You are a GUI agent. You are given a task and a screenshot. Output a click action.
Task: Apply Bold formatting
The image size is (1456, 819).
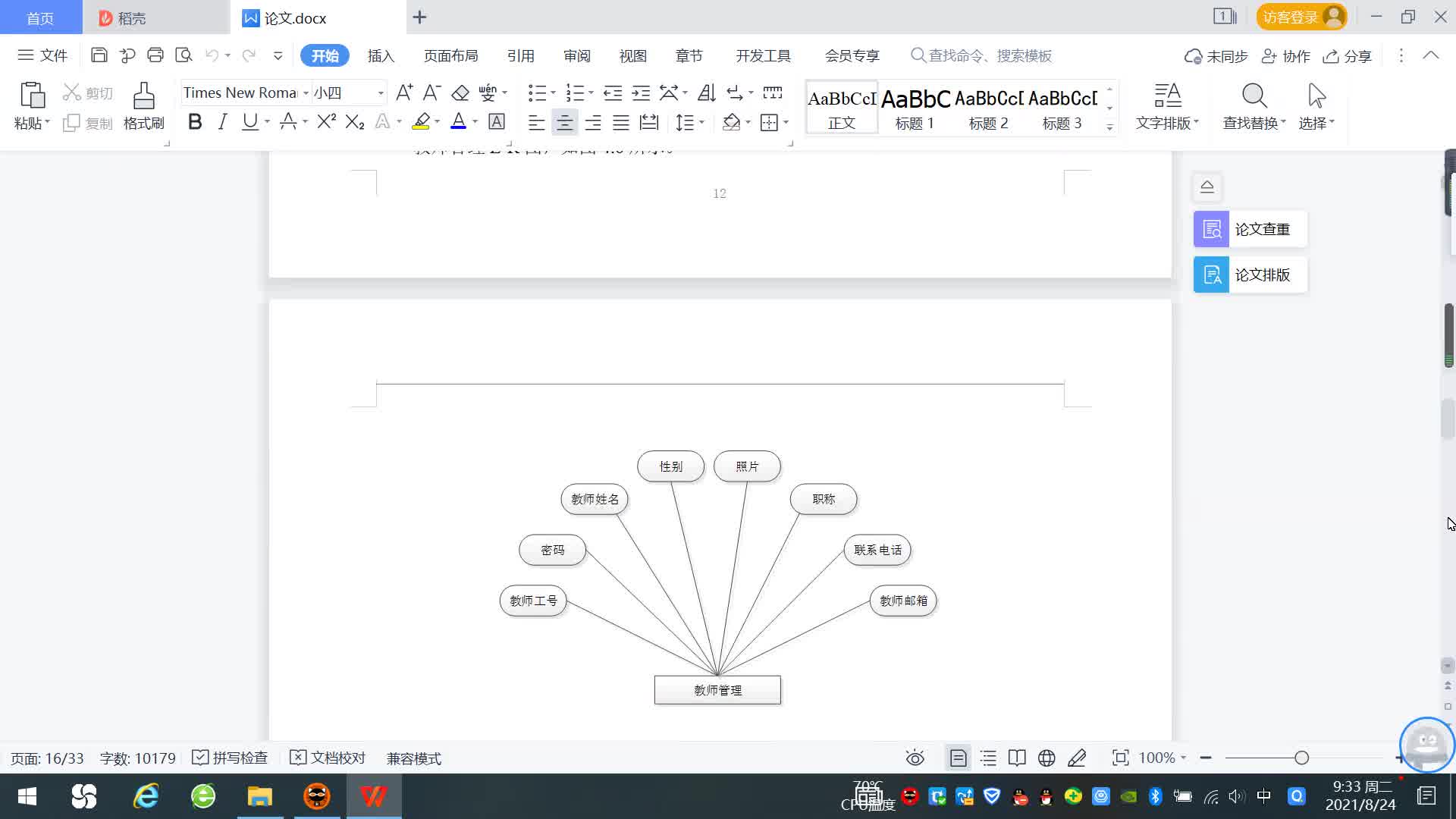click(195, 122)
